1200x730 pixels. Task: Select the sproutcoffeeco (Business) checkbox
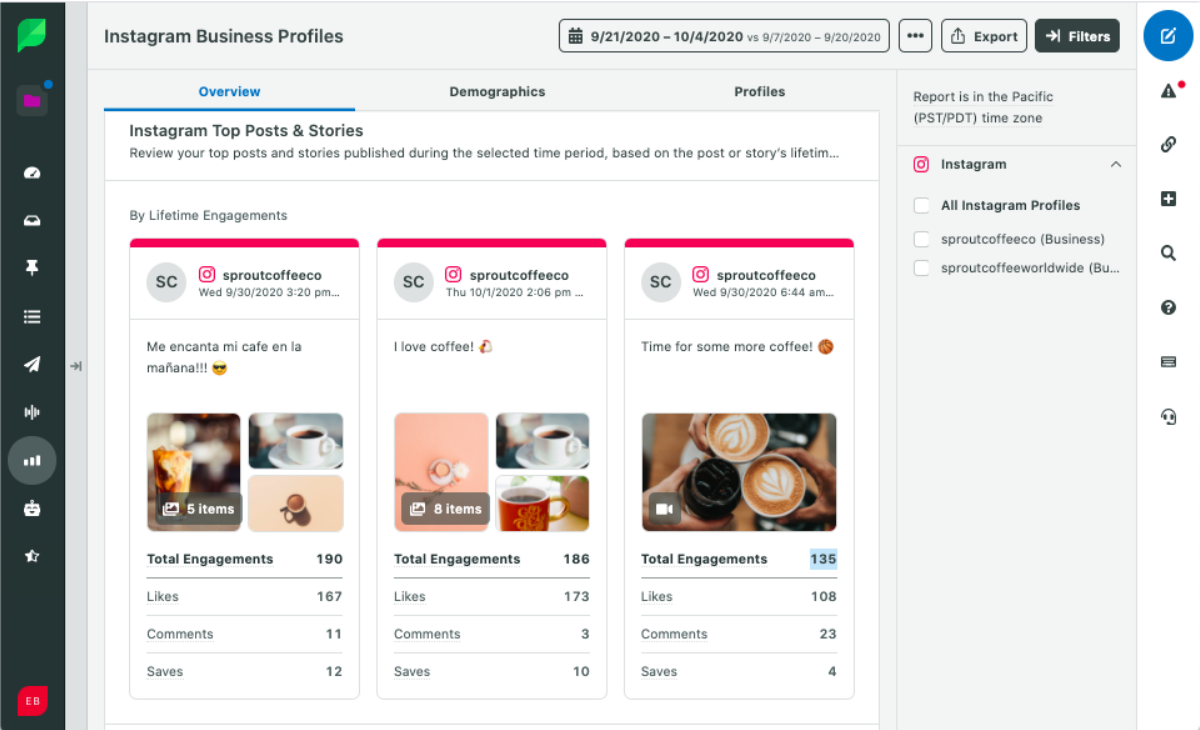coord(921,239)
